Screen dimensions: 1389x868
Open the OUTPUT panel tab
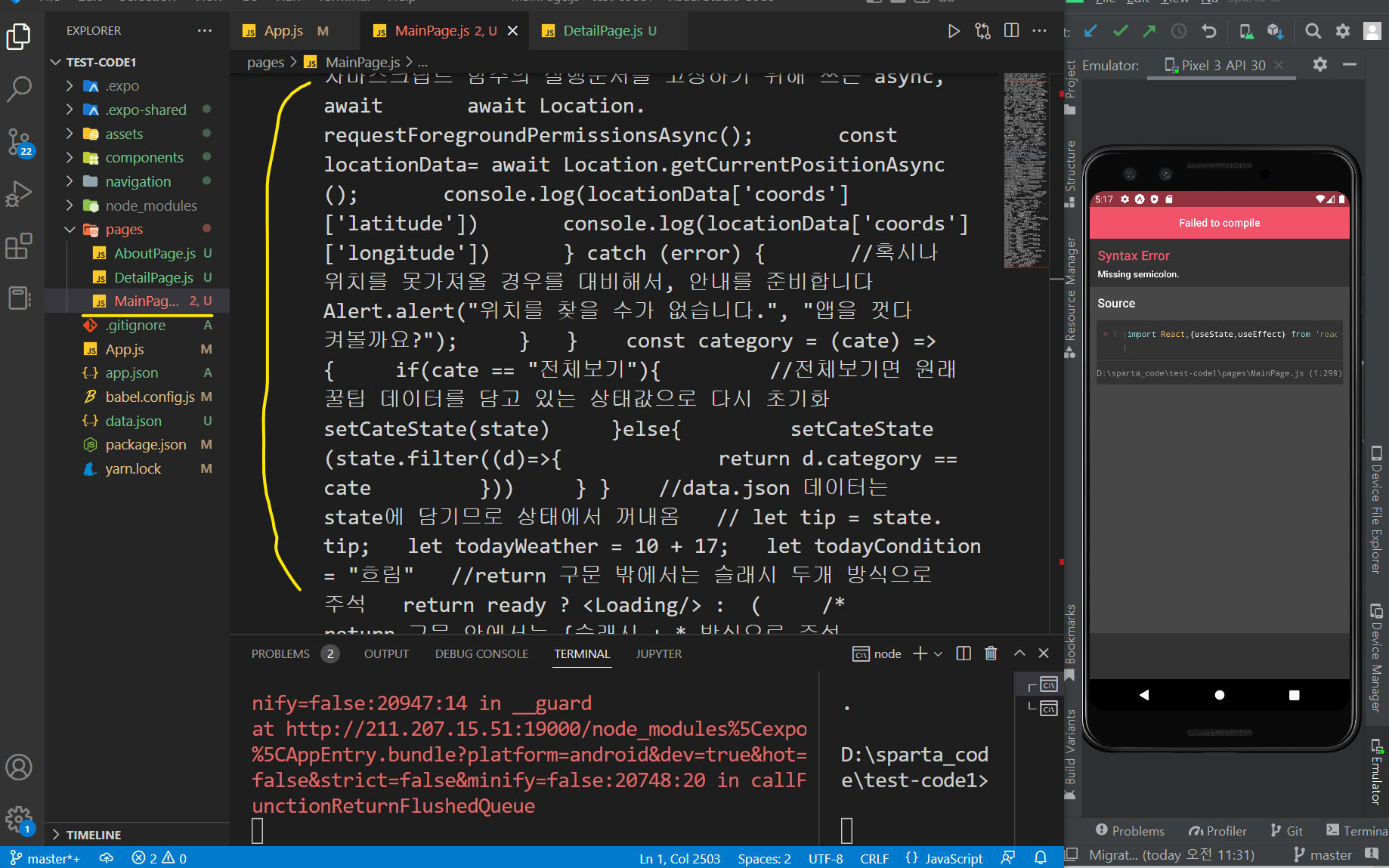pos(386,653)
